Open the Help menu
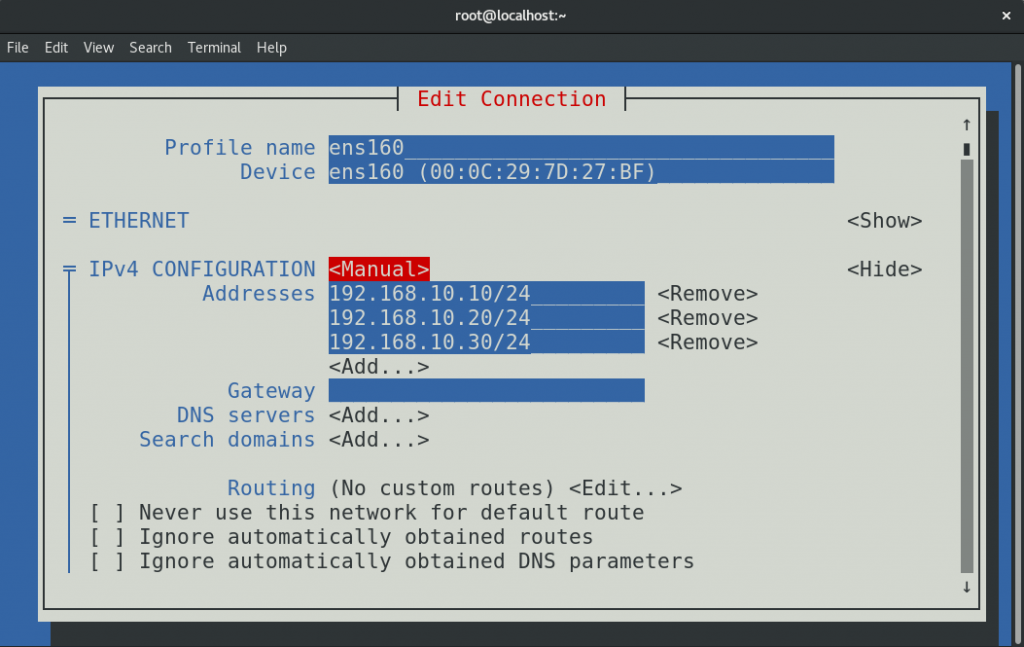This screenshot has height=647, width=1024. 271,47
